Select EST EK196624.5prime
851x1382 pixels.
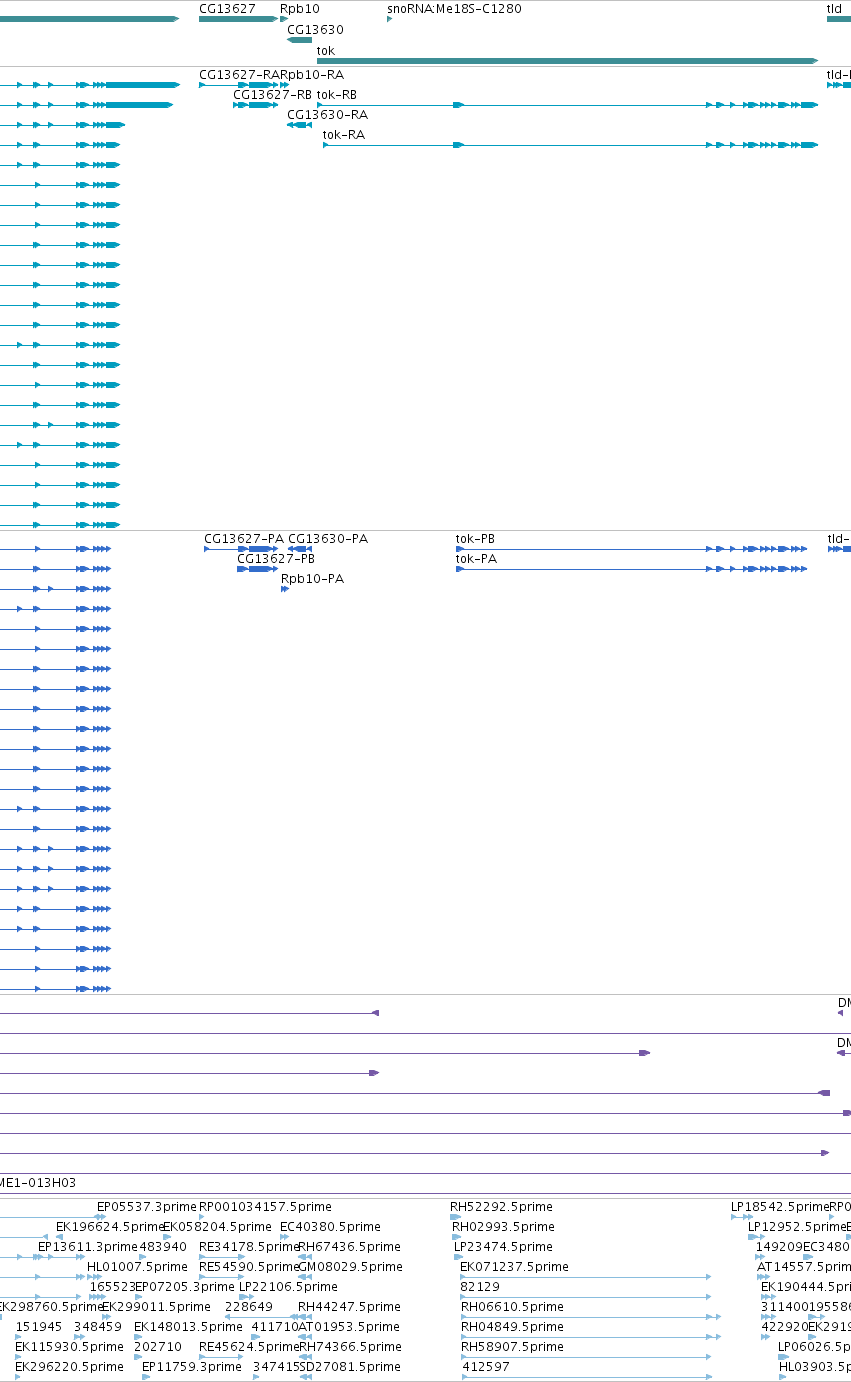(109, 1227)
